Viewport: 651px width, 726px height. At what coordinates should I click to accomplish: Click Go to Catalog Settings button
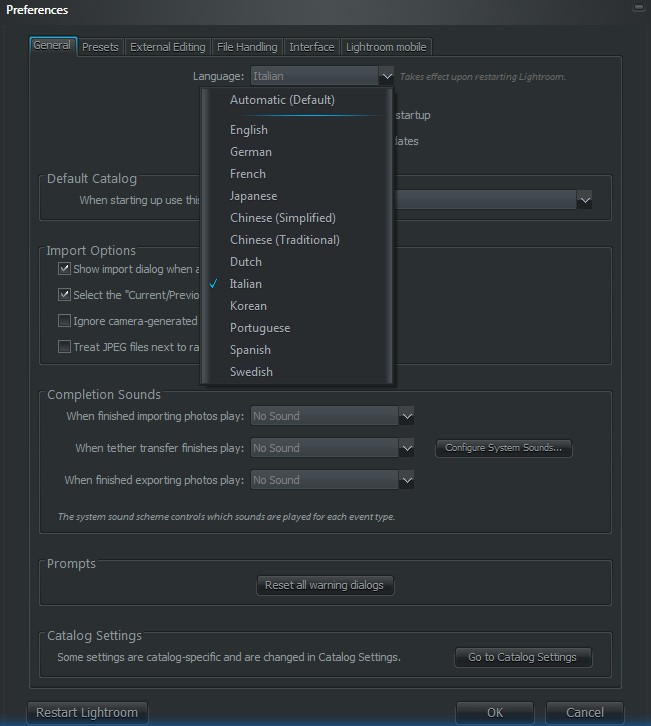pyautogui.click(x=523, y=657)
